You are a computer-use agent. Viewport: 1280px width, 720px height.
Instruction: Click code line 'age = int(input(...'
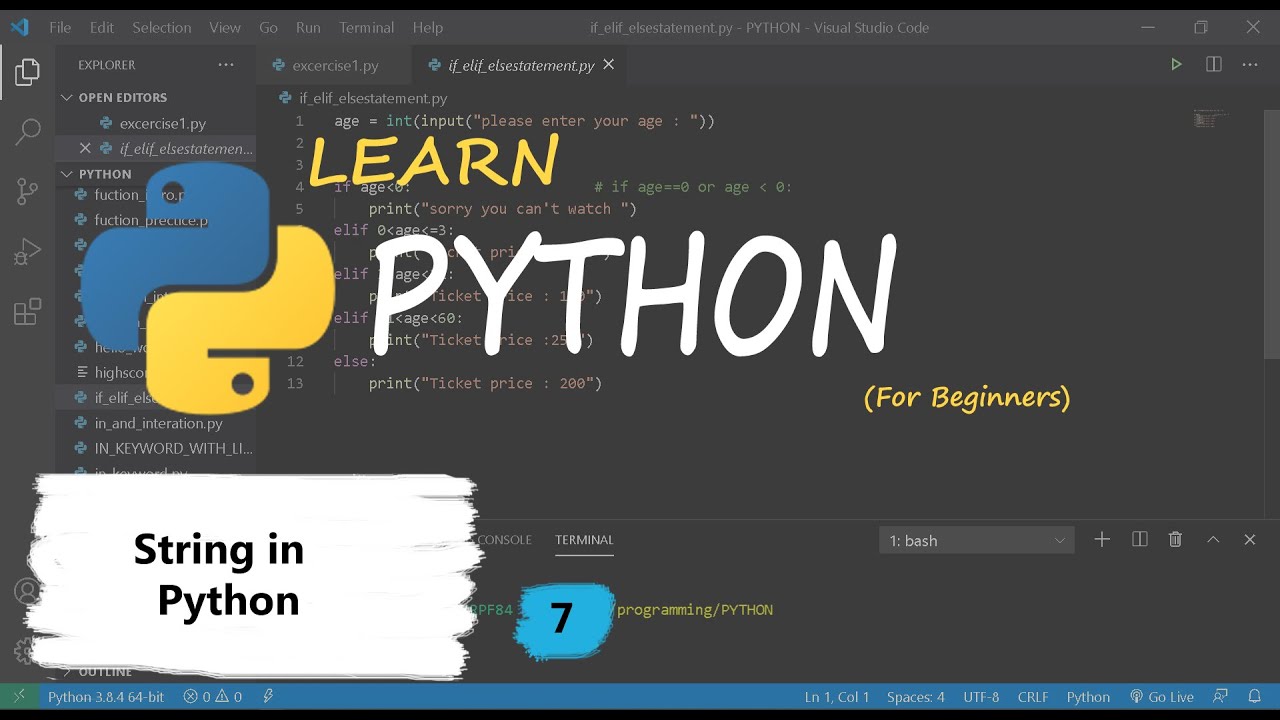[x=524, y=121]
